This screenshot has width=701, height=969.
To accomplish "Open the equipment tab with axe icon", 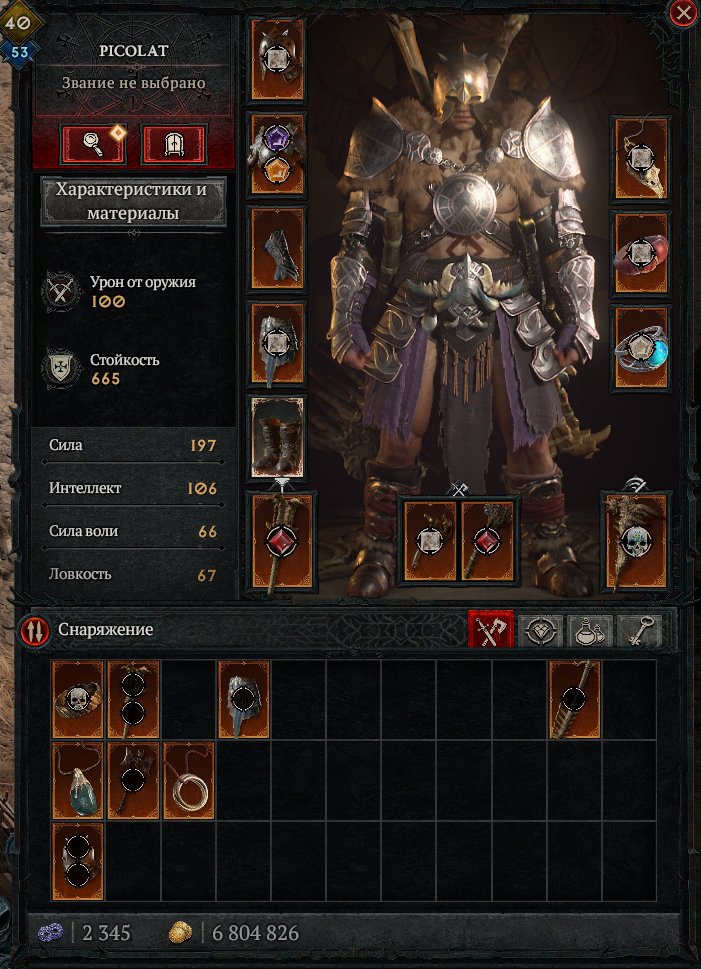I will [491, 630].
